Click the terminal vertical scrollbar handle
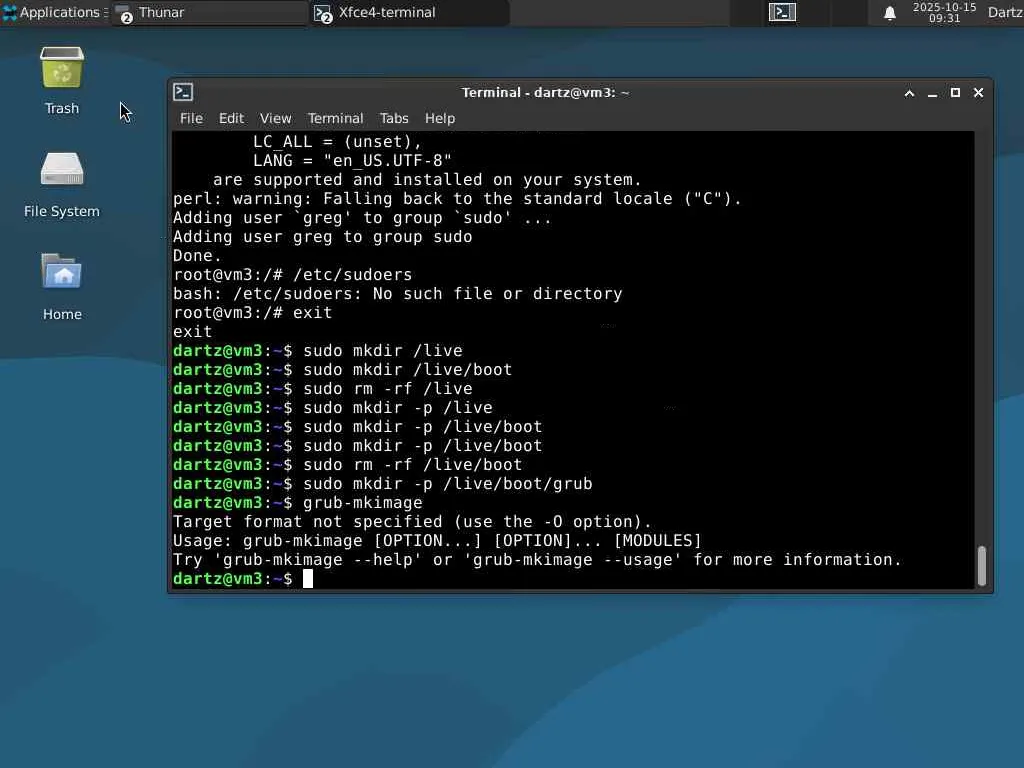Viewport: 1024px width, 768px height. point(982,566)
